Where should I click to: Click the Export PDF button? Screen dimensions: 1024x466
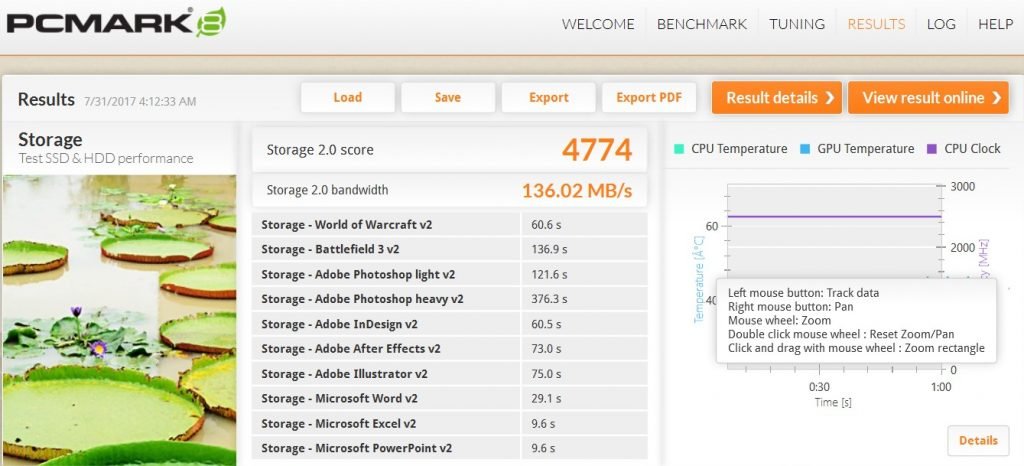click(x=649, y=97)
